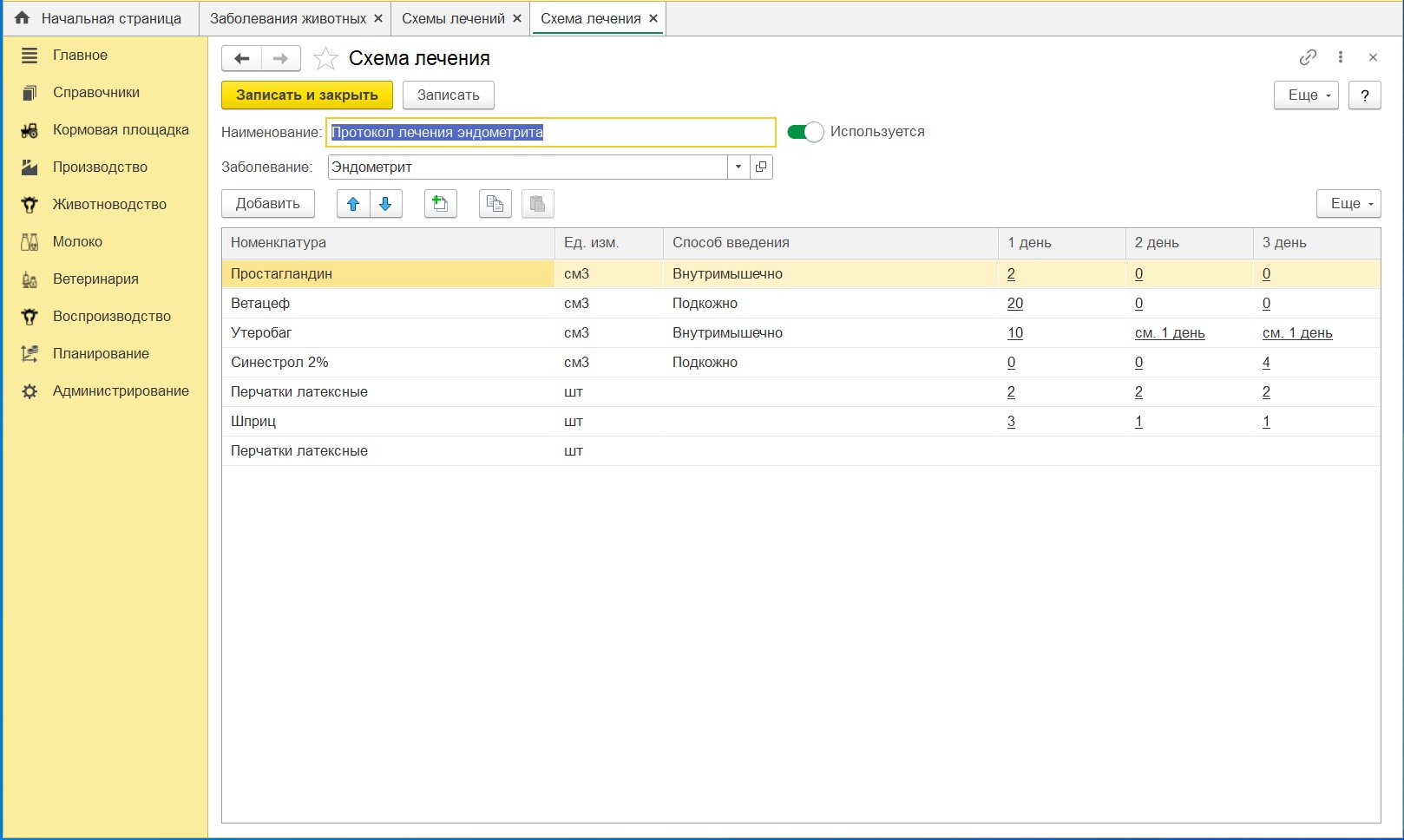Navigate back with the left arrow

242,58
